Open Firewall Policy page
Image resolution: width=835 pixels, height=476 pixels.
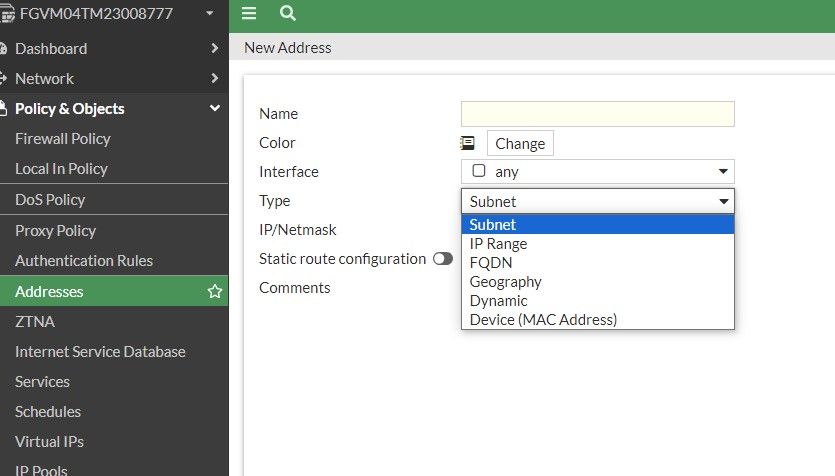[x=63, y=139]
